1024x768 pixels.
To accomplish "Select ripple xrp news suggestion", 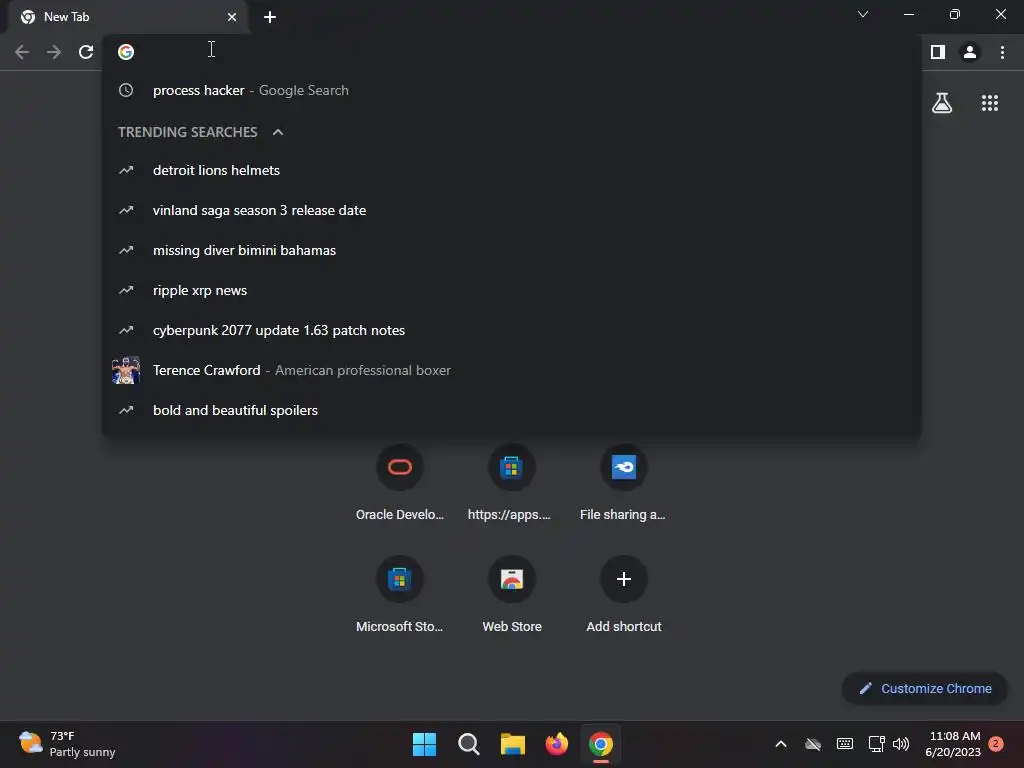I will click(x=511, y=290).
